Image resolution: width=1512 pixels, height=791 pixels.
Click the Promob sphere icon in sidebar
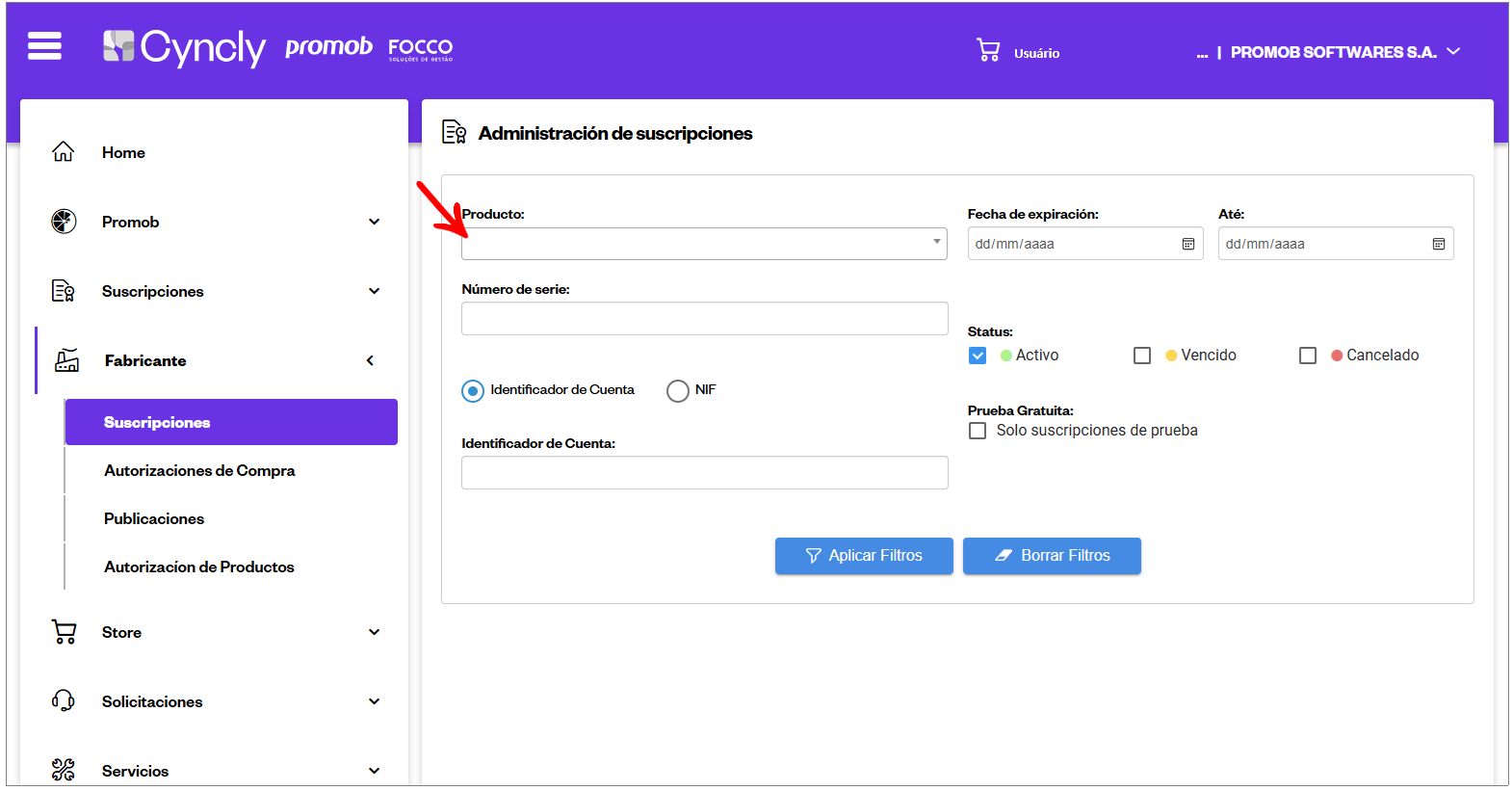click(x=64, y=222)
